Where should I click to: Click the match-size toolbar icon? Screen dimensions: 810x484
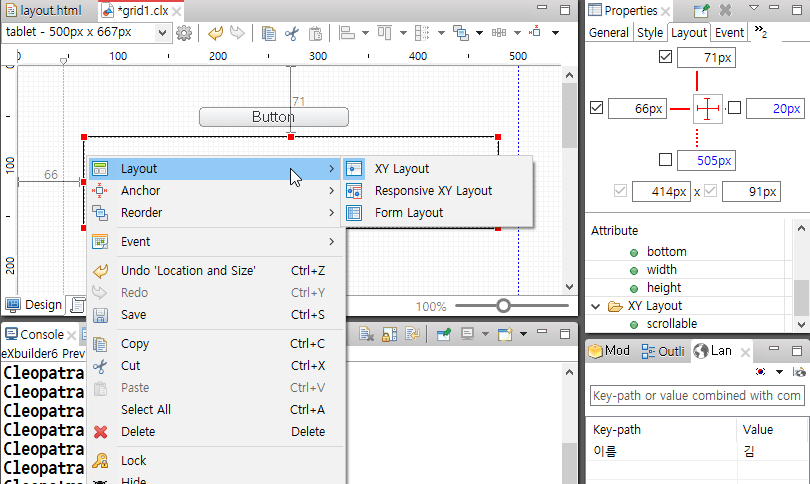click(384, 33)
